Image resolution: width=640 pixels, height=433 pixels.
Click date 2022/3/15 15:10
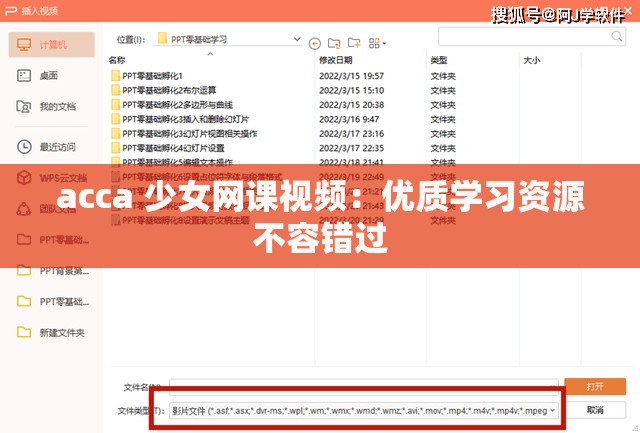tap(351, 90)
